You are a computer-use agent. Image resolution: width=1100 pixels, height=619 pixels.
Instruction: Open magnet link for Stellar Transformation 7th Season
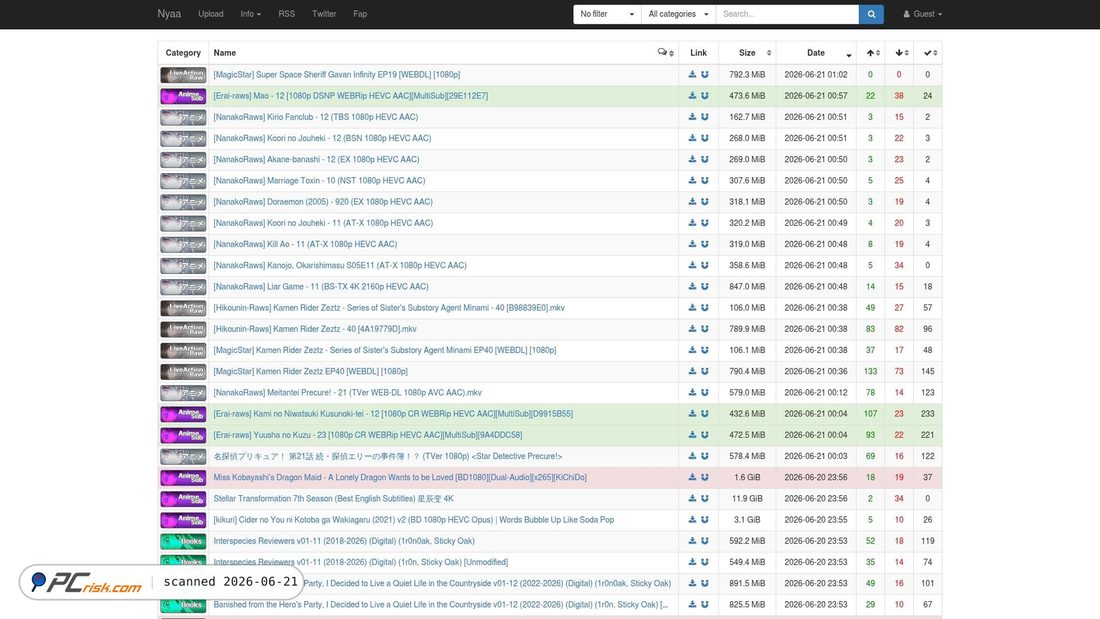(704, 498)
